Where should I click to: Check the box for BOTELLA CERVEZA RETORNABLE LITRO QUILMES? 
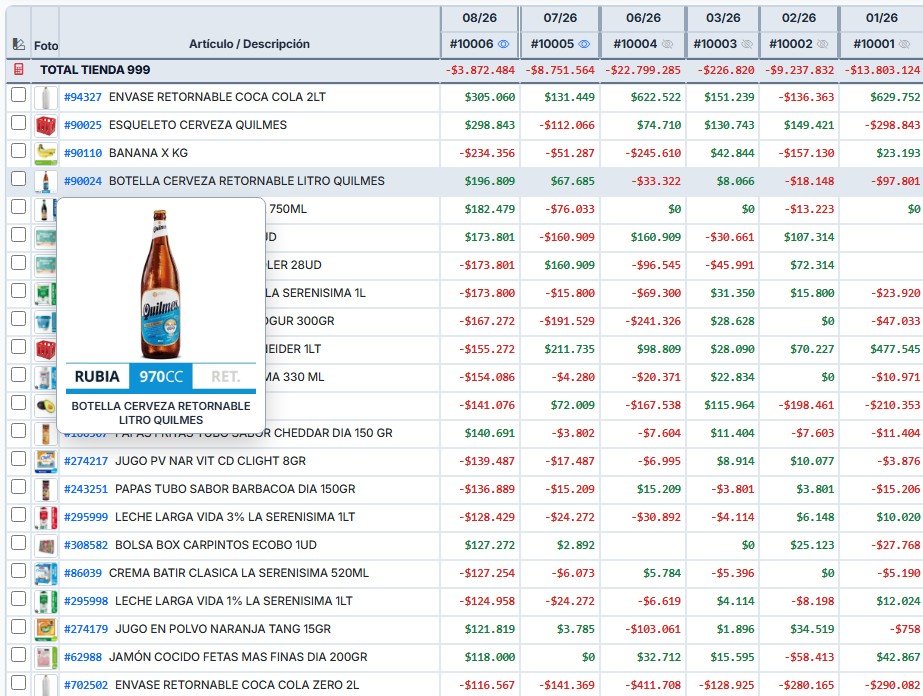(18, 178)
